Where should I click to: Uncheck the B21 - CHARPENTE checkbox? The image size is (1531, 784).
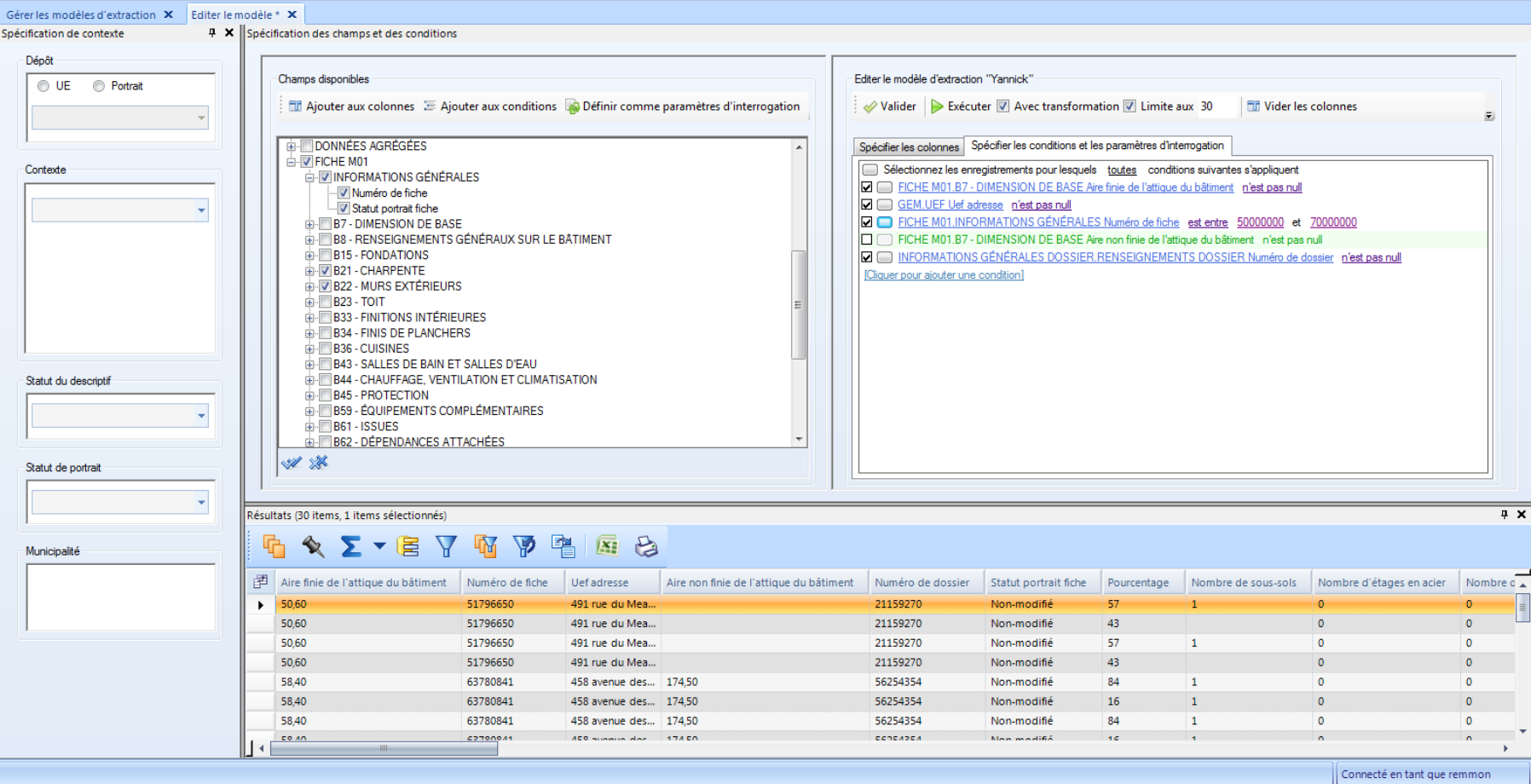coord(325,271)
